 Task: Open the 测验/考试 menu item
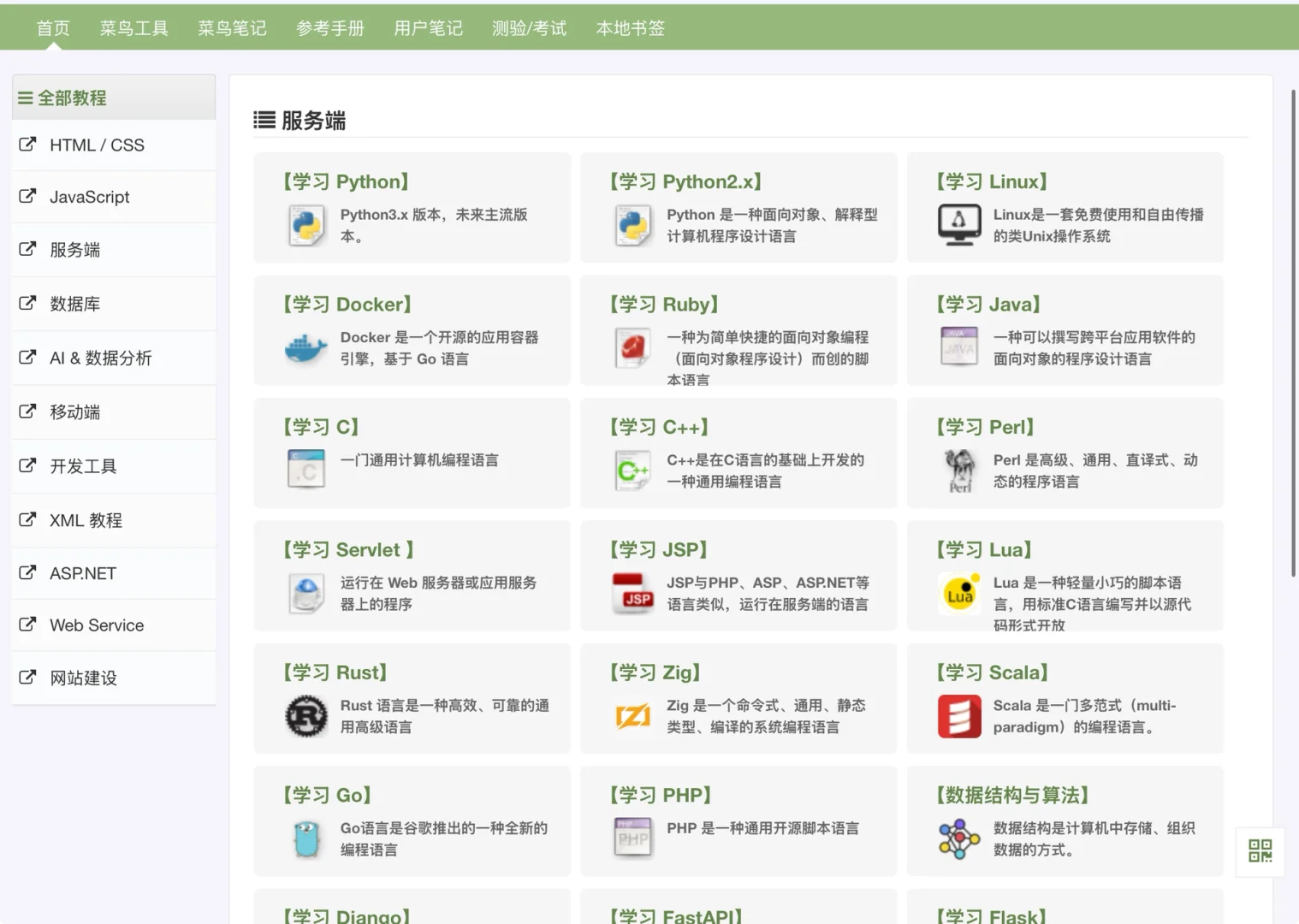click(529, 27)
